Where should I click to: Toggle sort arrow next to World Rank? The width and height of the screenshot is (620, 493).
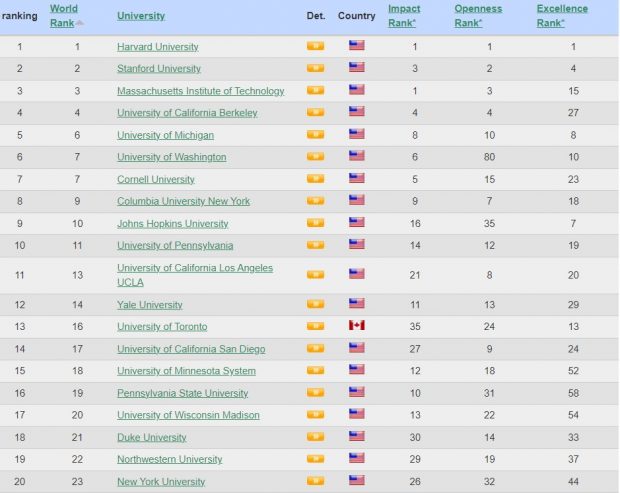[x=79, y=23]
